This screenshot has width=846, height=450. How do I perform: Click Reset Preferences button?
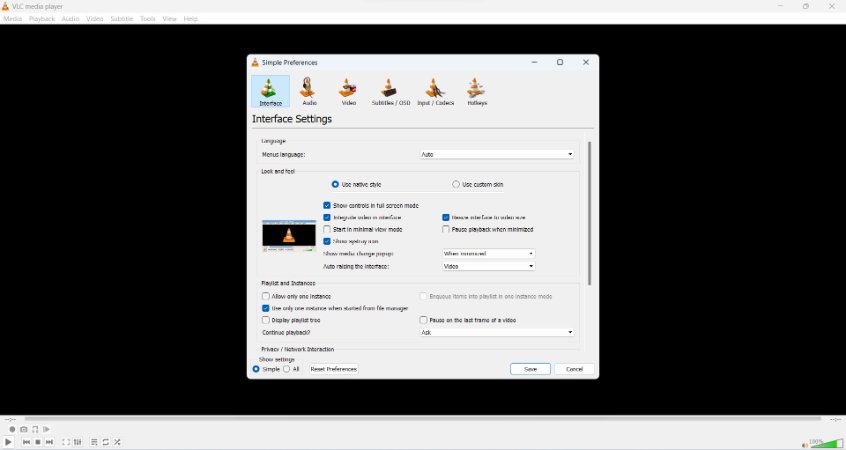coord(333,369)
